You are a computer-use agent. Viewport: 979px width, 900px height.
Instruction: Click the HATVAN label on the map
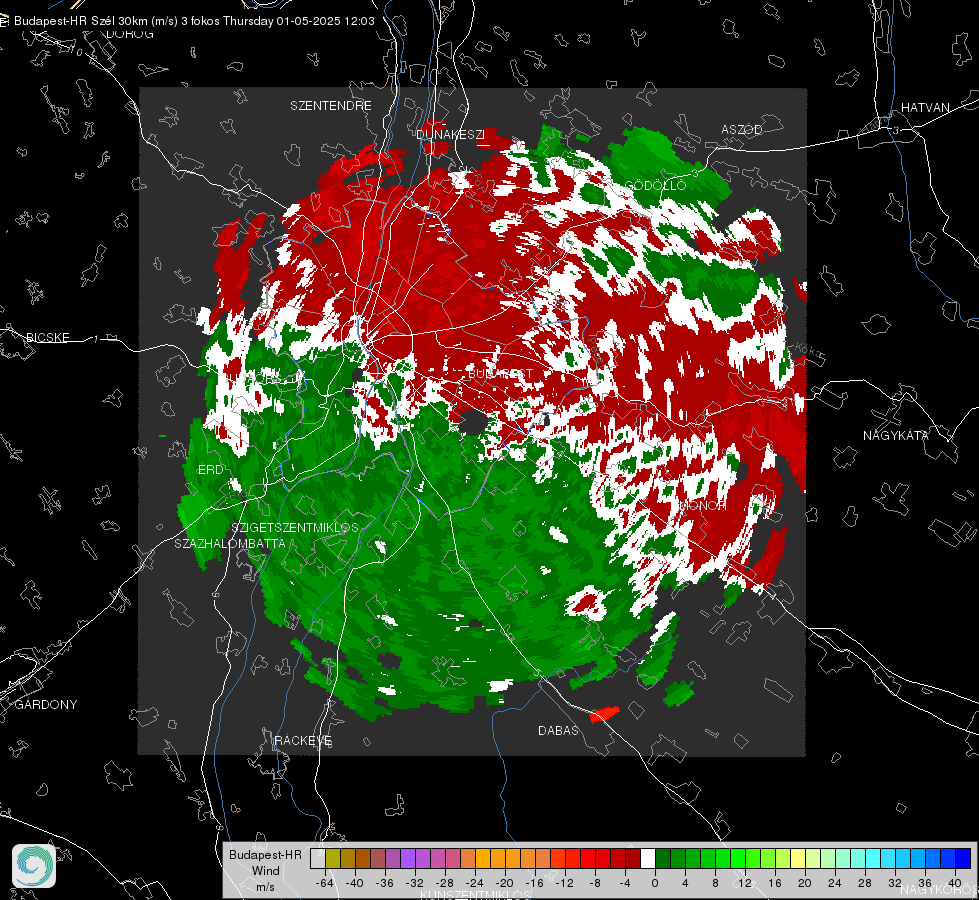pos(925,107)
